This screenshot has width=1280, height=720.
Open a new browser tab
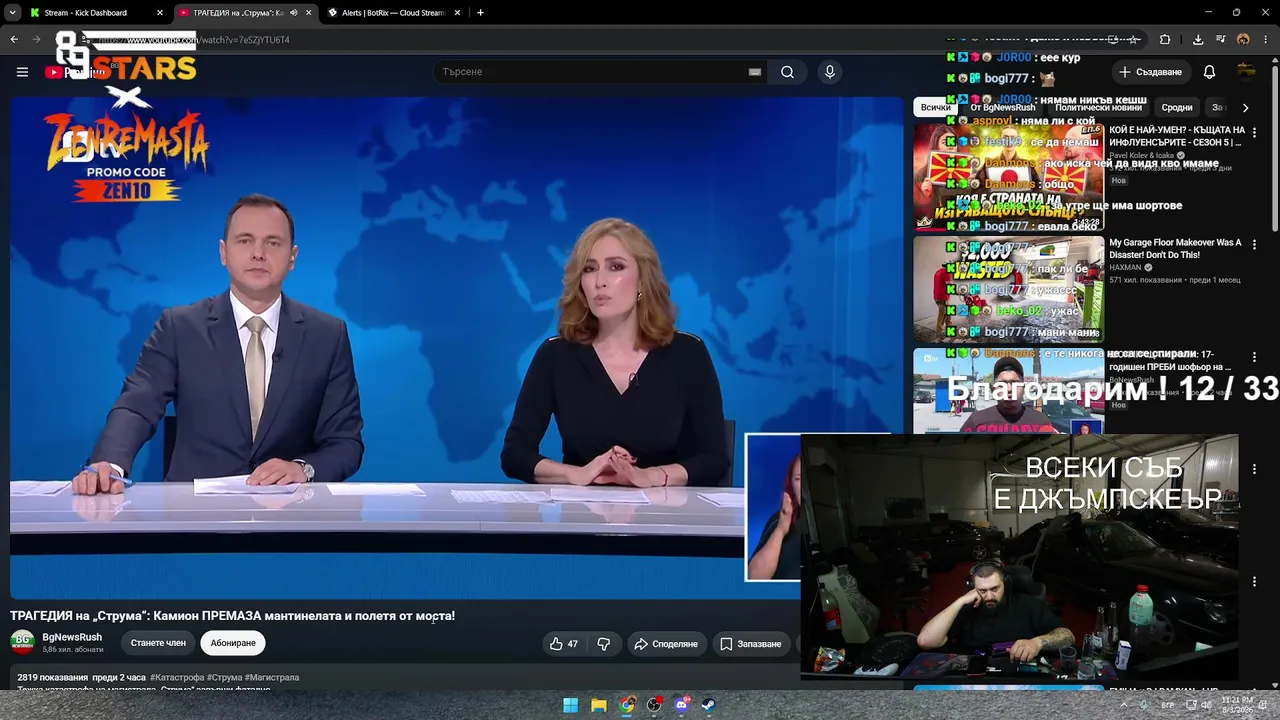click(x=480, y=13)
